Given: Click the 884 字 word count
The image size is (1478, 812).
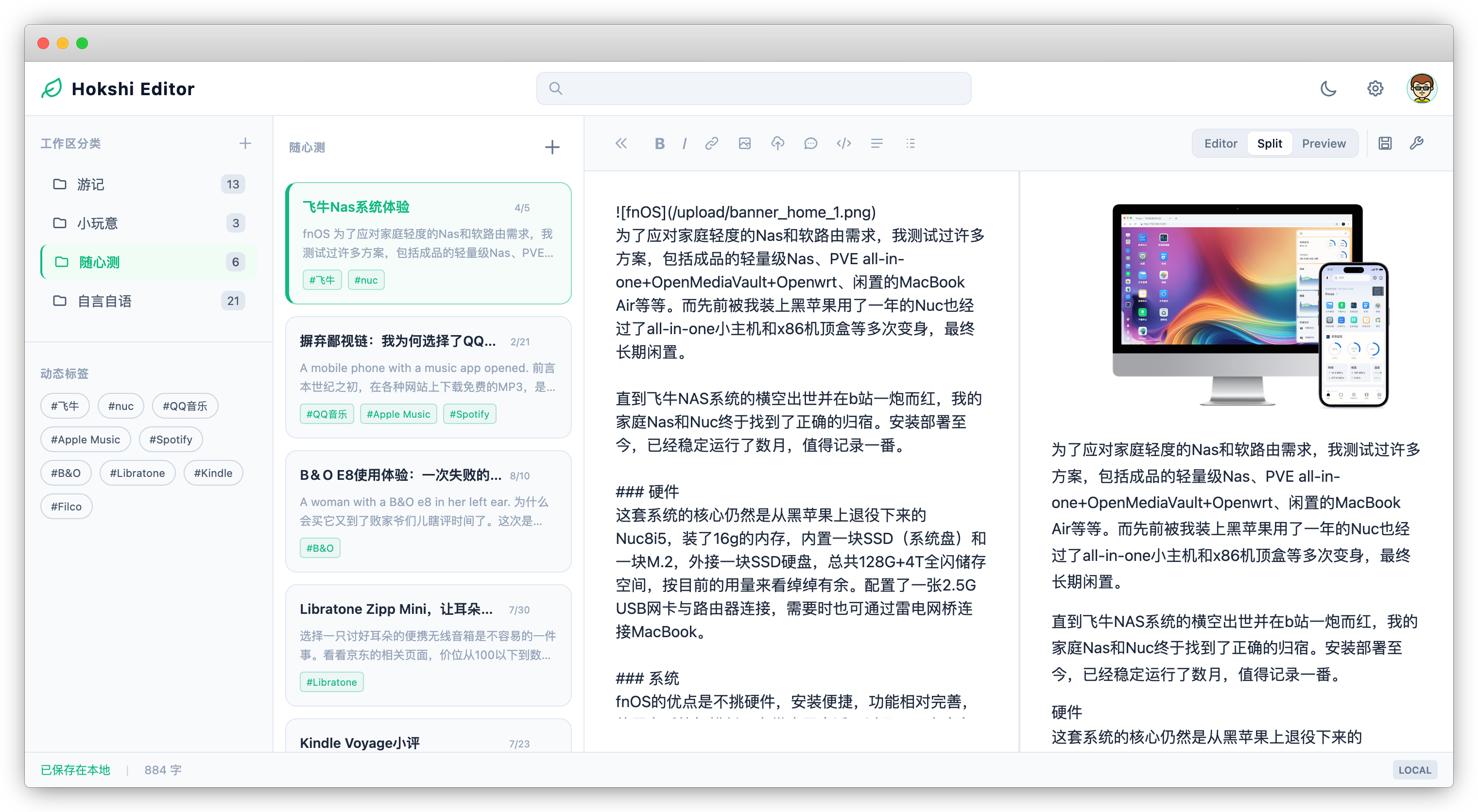Looking at the screenshot, I should pos(163,770).
